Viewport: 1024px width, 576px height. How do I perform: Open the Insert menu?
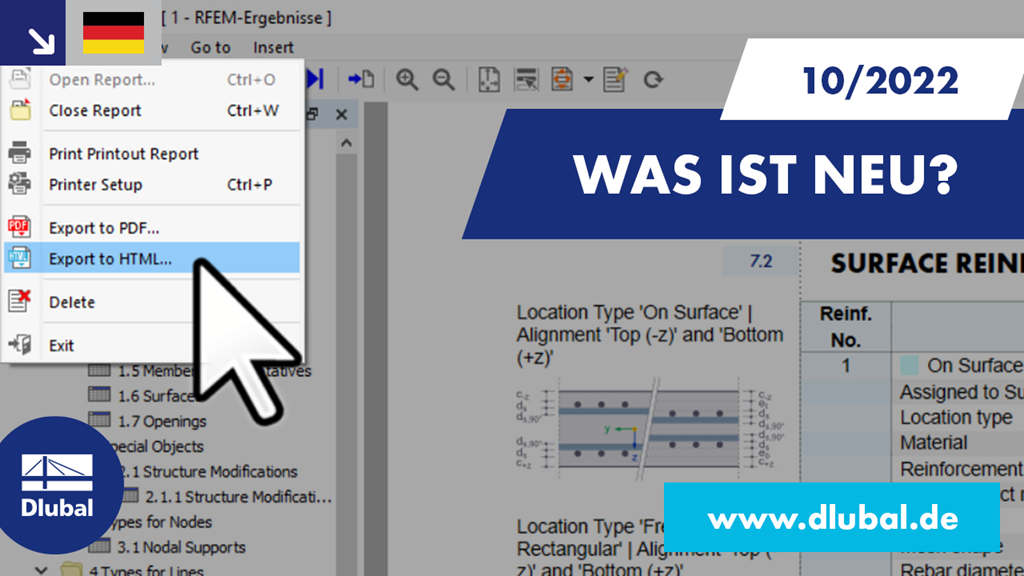[273, 48]
